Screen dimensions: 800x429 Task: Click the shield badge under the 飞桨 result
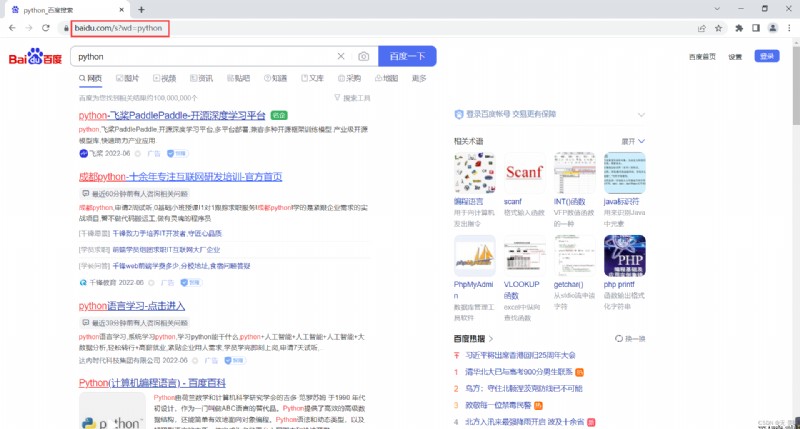(x=178, y=154)
